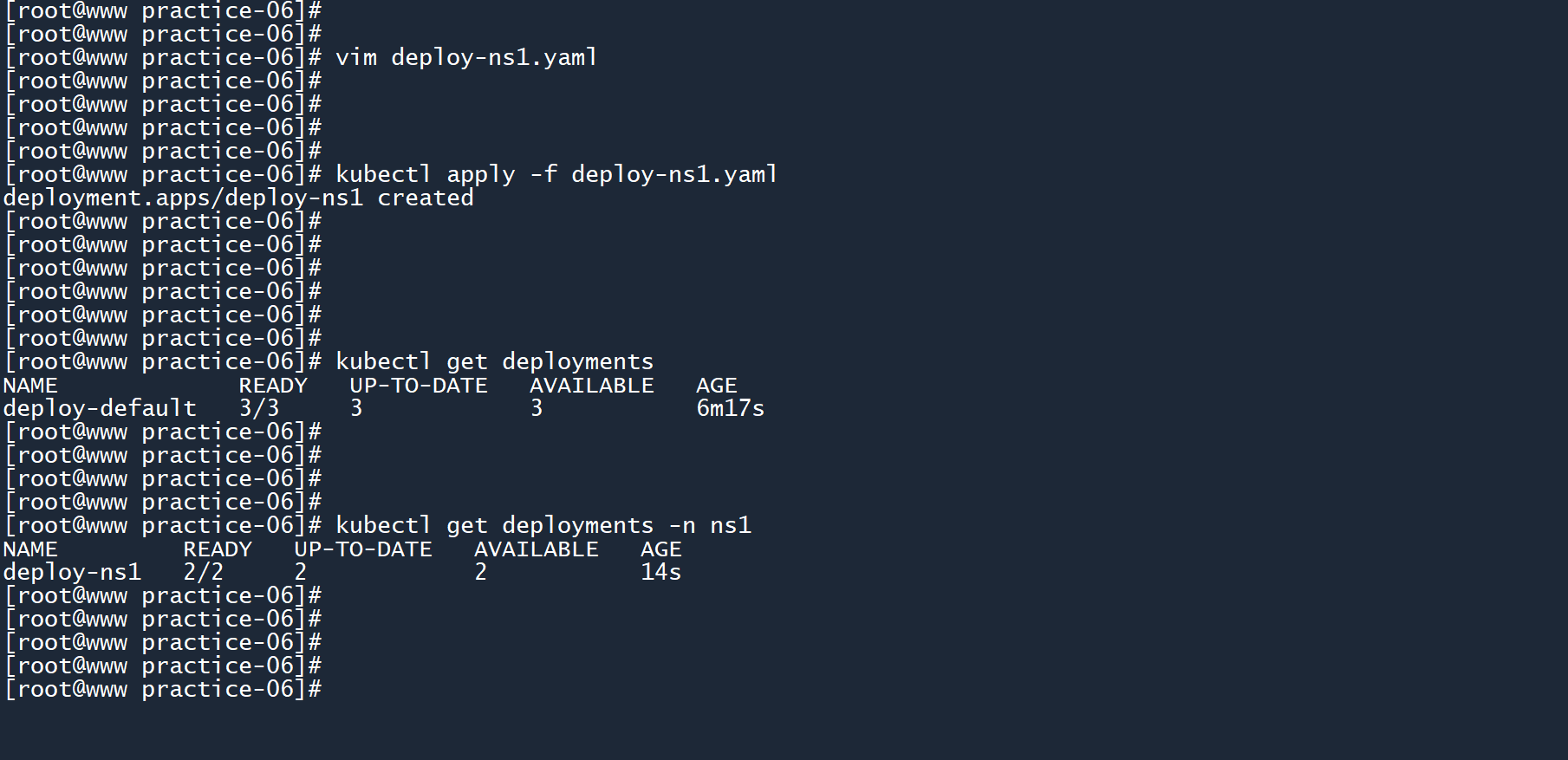The height and width of the screenshot is (760, 1568).
Task: Click the '6m17s' age value
Action: (x=730, y=408)
